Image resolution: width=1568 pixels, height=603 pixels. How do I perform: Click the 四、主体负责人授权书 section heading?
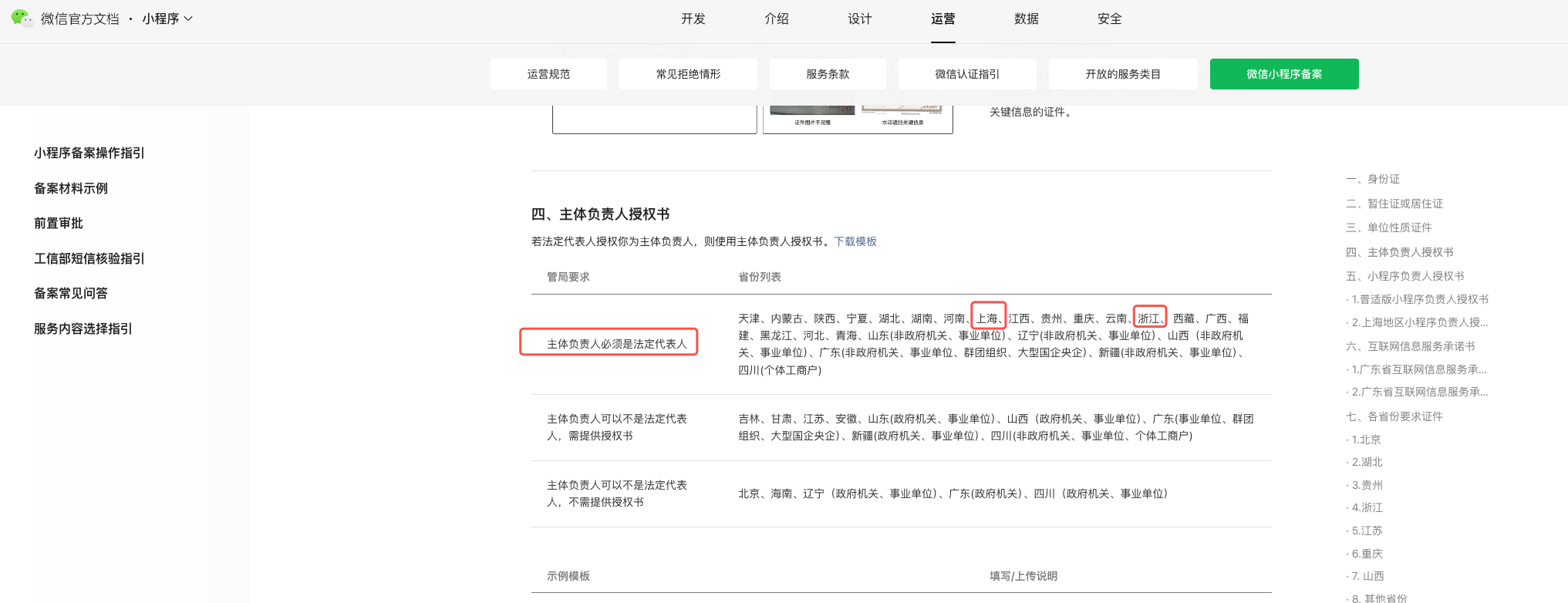(600, 214)
